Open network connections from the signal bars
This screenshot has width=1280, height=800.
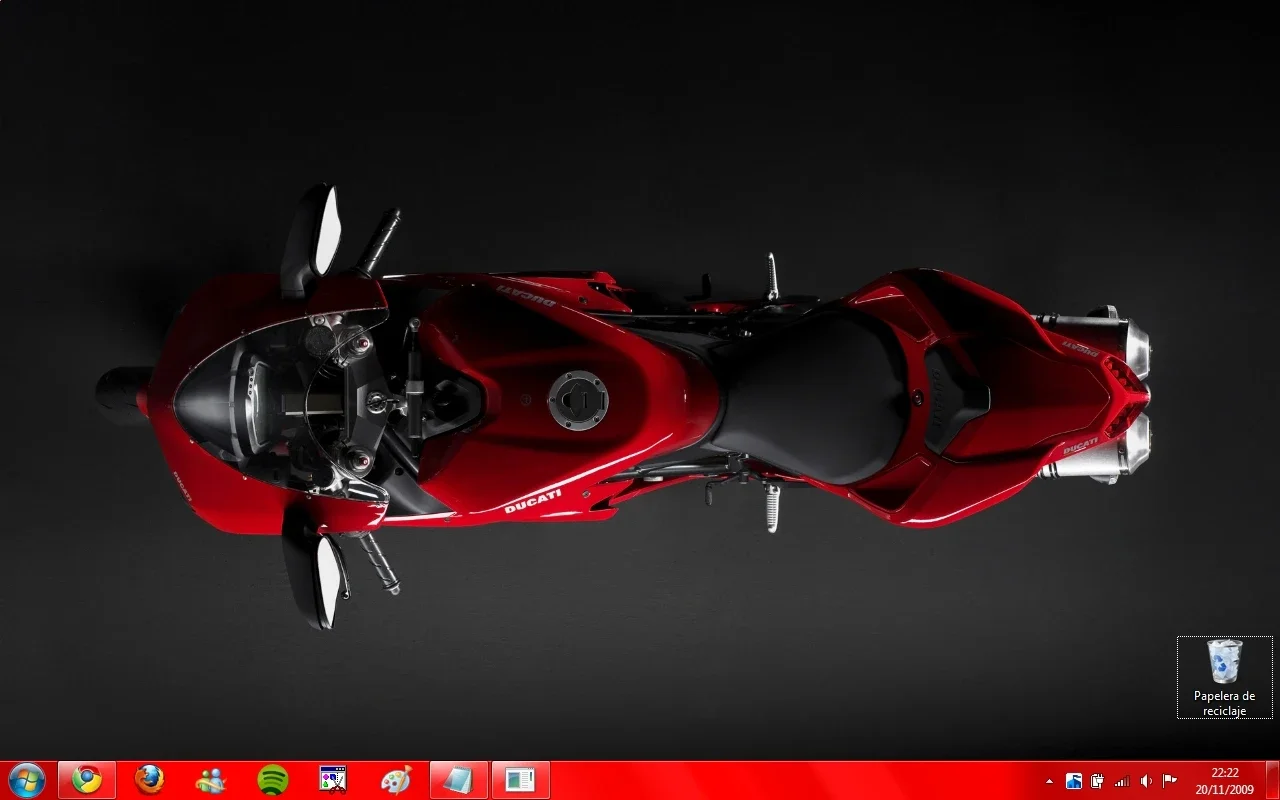point(1122,781)
